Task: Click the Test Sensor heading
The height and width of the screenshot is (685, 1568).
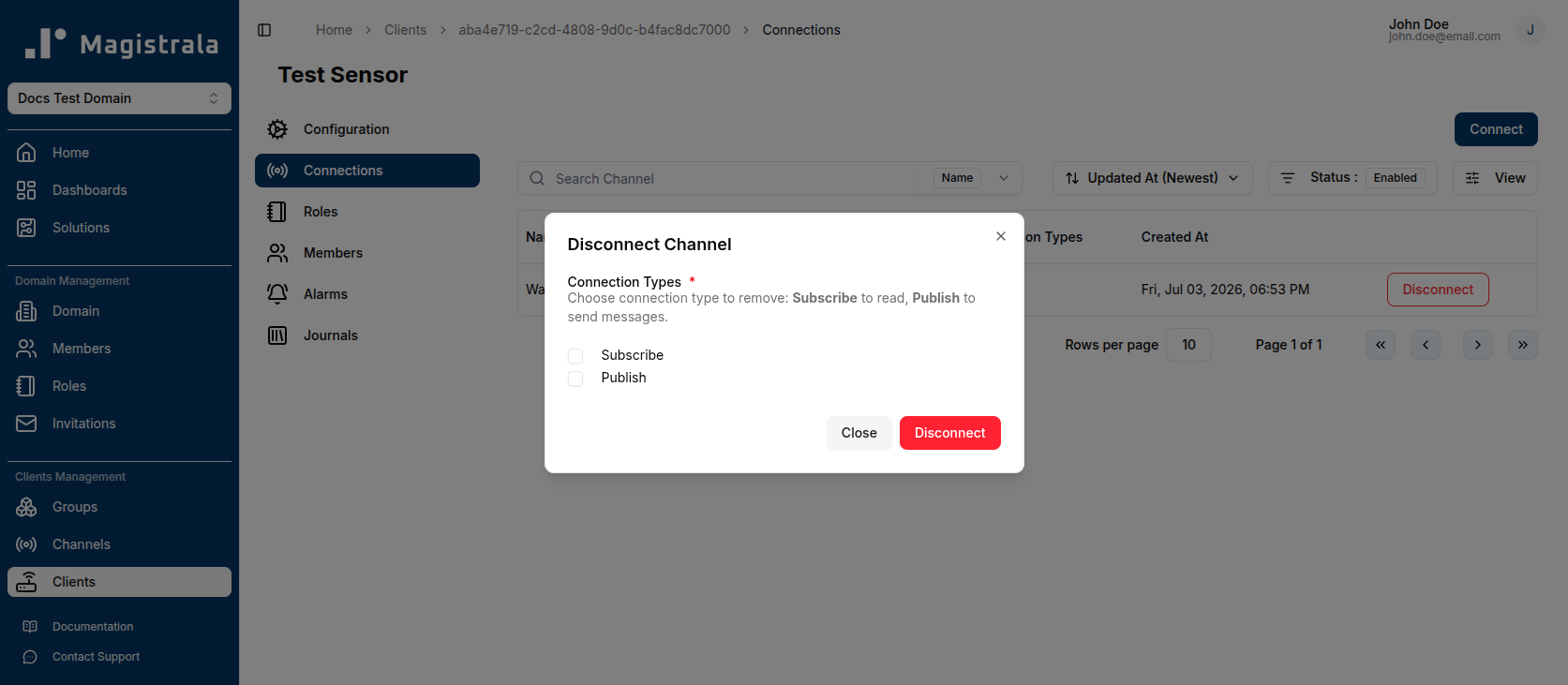Action: pos(343,75)
